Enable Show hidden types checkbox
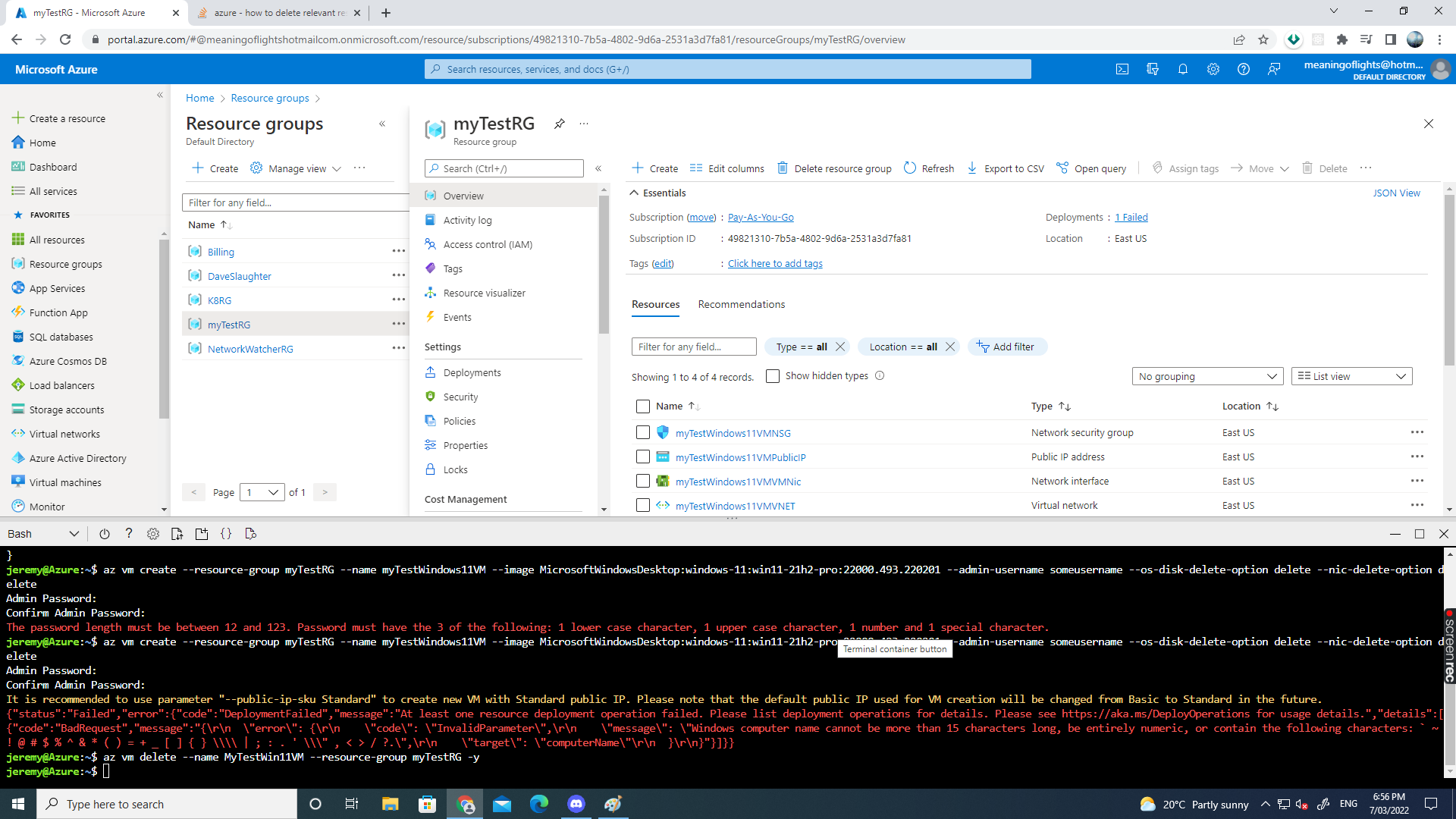Viewport: 1456px width, 819px height. (x=773, y=376)
